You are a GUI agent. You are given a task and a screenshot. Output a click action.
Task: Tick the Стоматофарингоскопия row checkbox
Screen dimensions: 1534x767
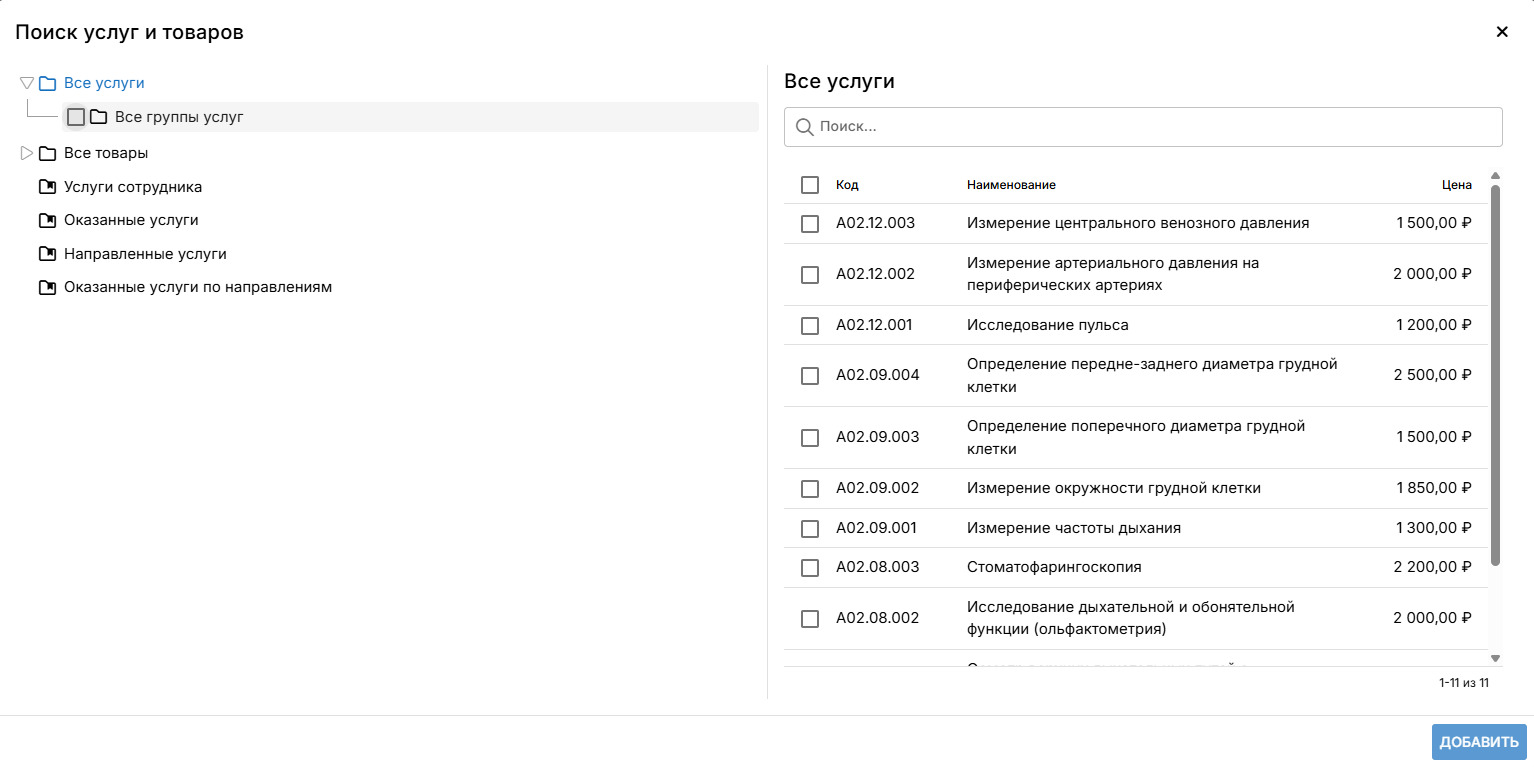810,567
